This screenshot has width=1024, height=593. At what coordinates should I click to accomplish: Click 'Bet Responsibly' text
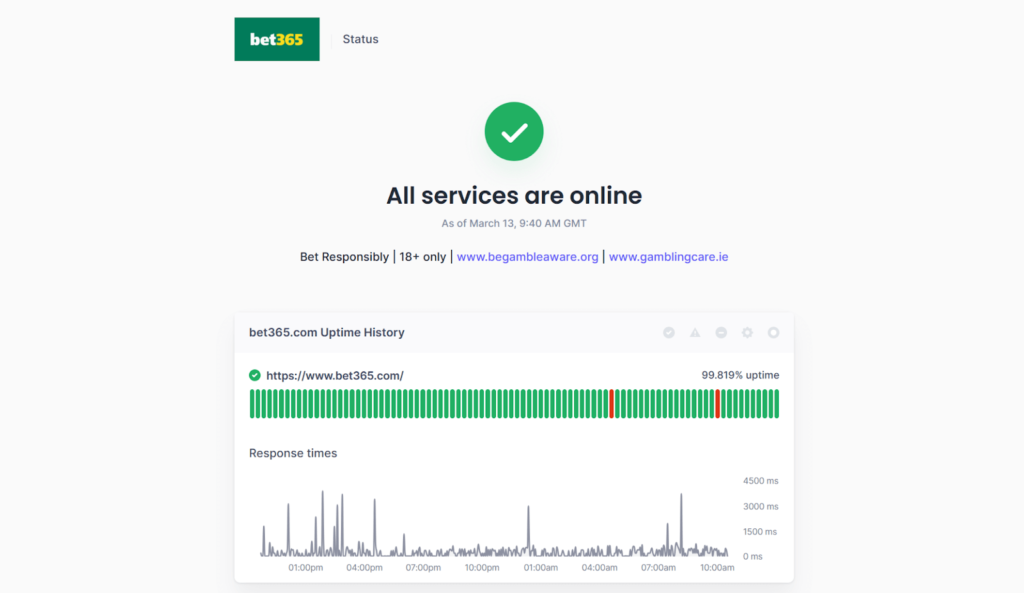pos(344,257)
